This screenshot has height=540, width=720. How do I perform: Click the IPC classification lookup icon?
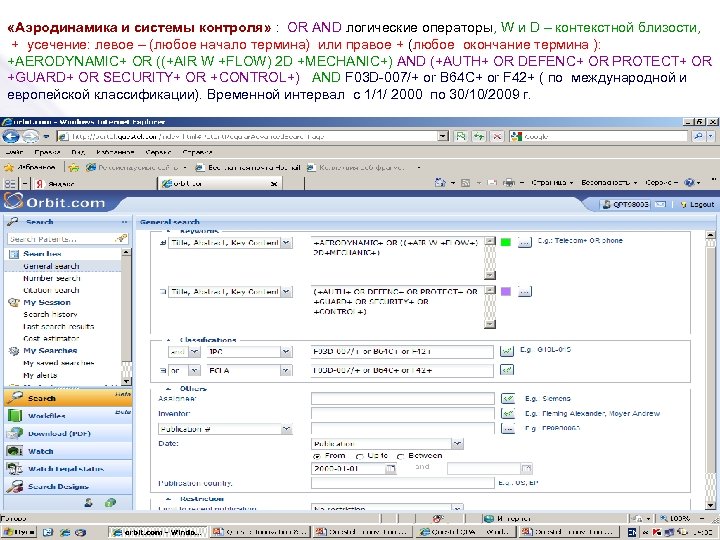pos(506,352)
